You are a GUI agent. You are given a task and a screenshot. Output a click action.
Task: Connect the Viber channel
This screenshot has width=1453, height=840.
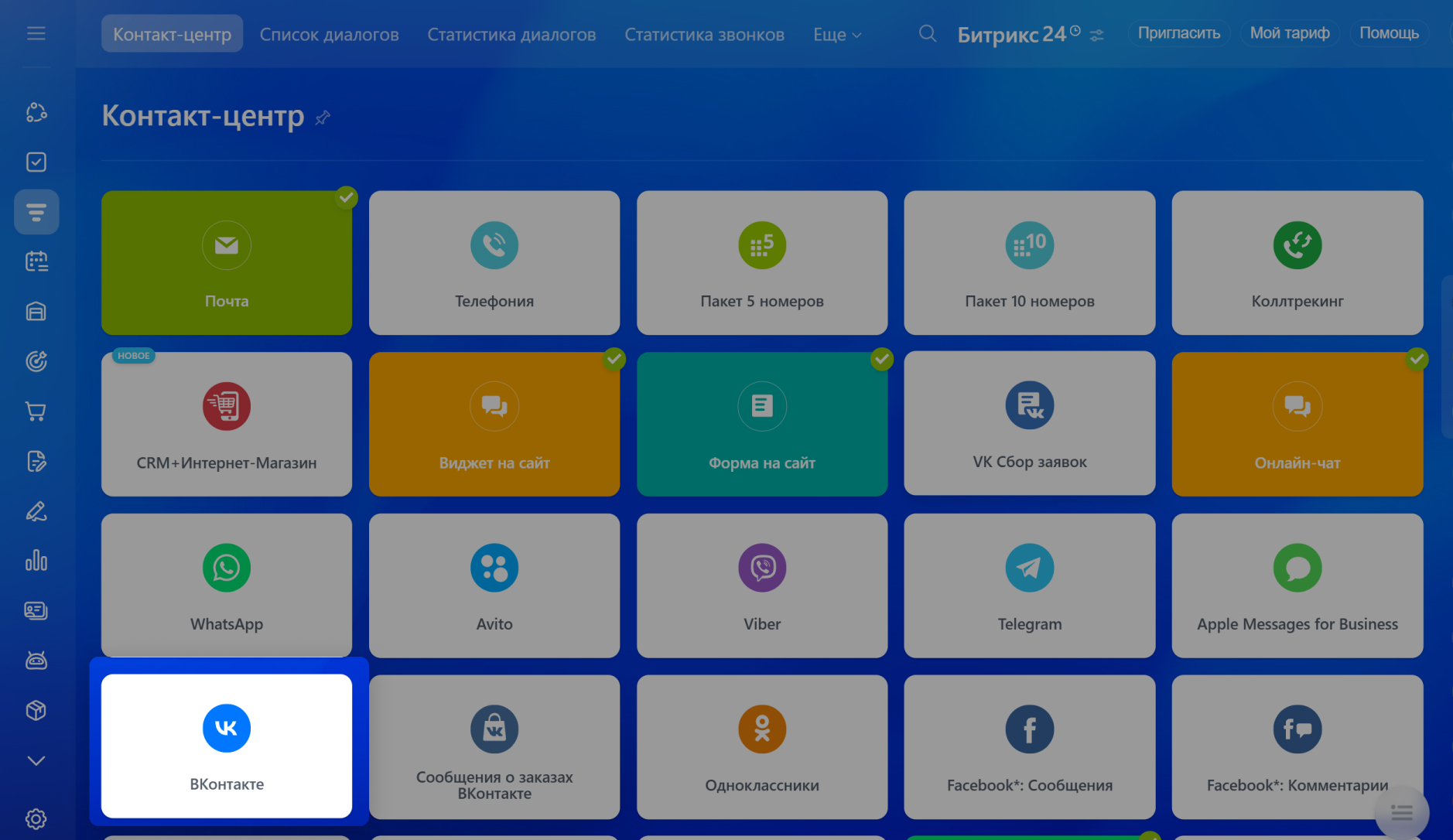762,586
